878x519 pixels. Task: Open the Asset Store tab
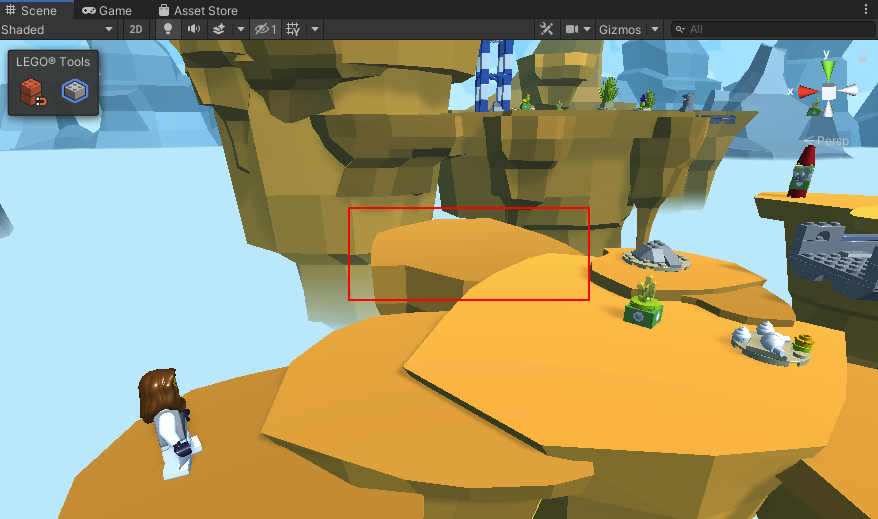pos(198,10)
